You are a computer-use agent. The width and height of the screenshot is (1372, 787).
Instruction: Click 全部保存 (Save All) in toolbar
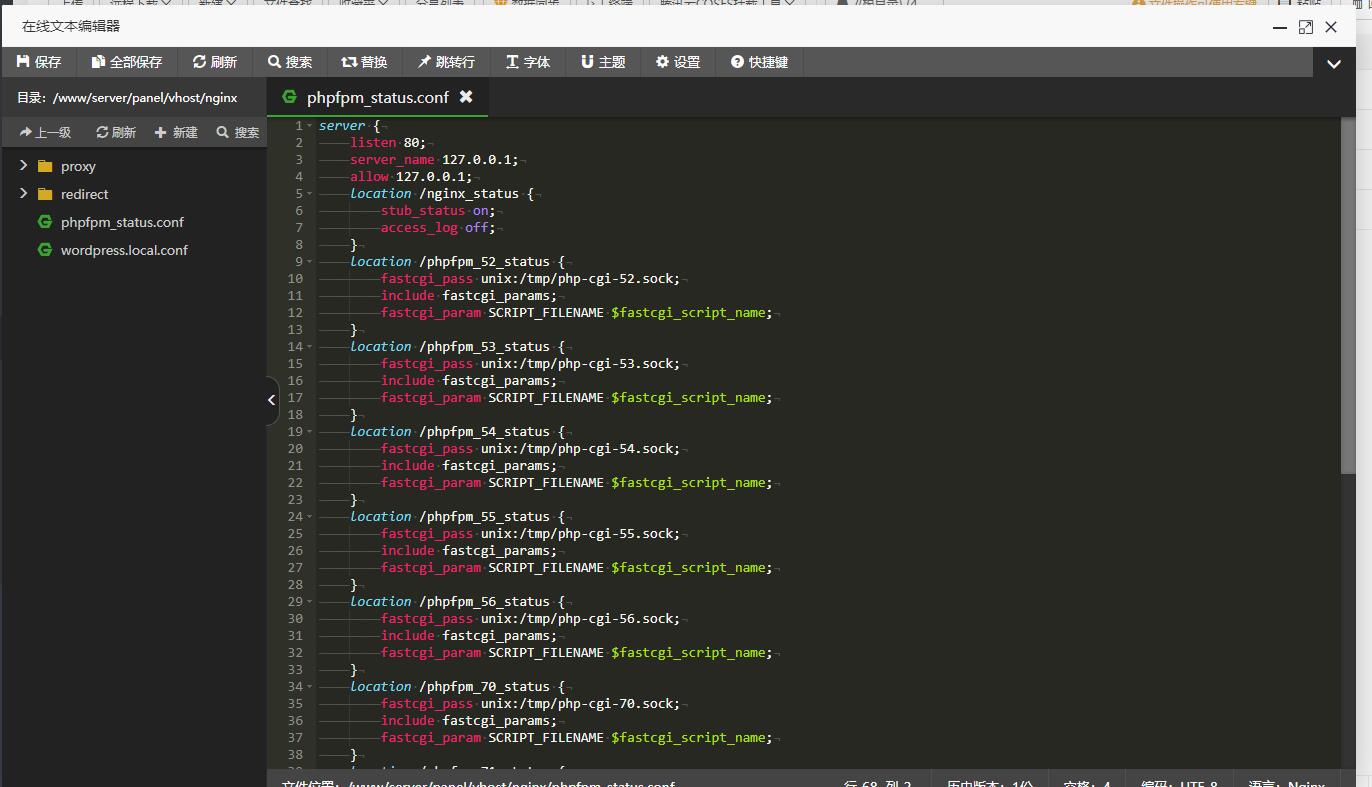(x=126, y=62)
